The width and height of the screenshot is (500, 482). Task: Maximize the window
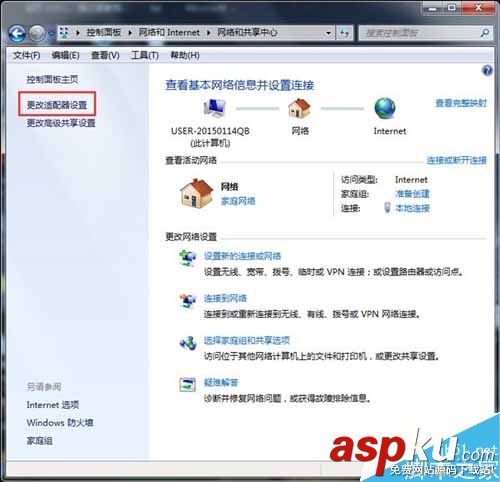[x=452, y=8]
